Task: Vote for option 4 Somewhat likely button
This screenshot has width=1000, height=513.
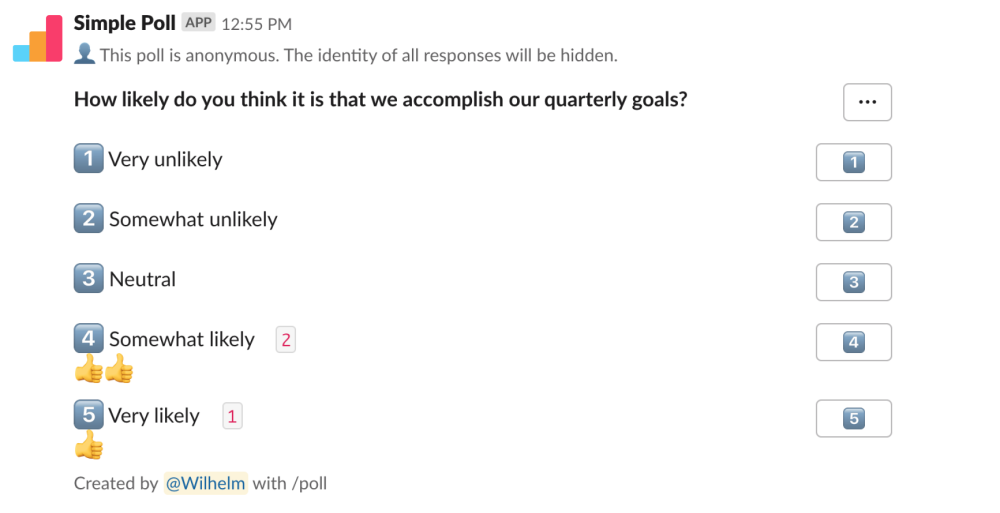Action: (853, 342)
